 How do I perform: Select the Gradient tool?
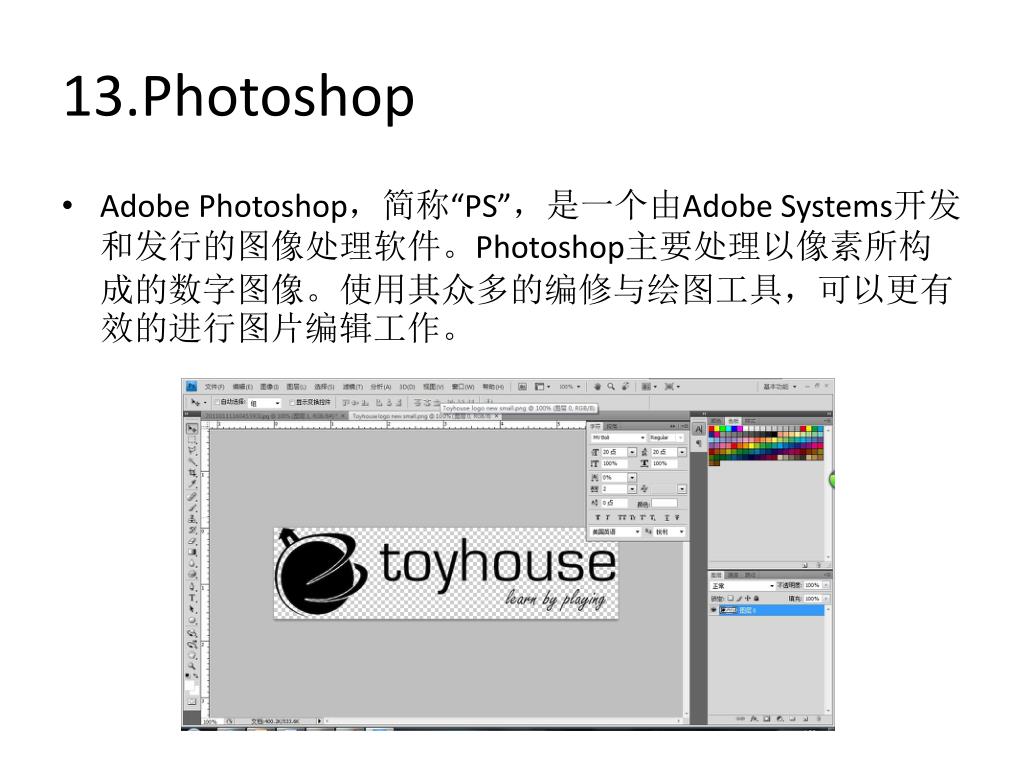(192, 552)
